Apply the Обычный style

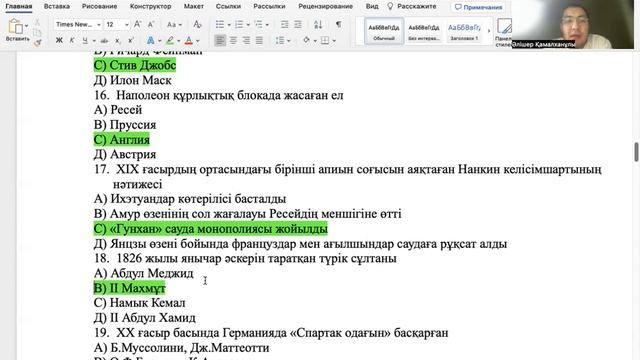tap(384, 31)
